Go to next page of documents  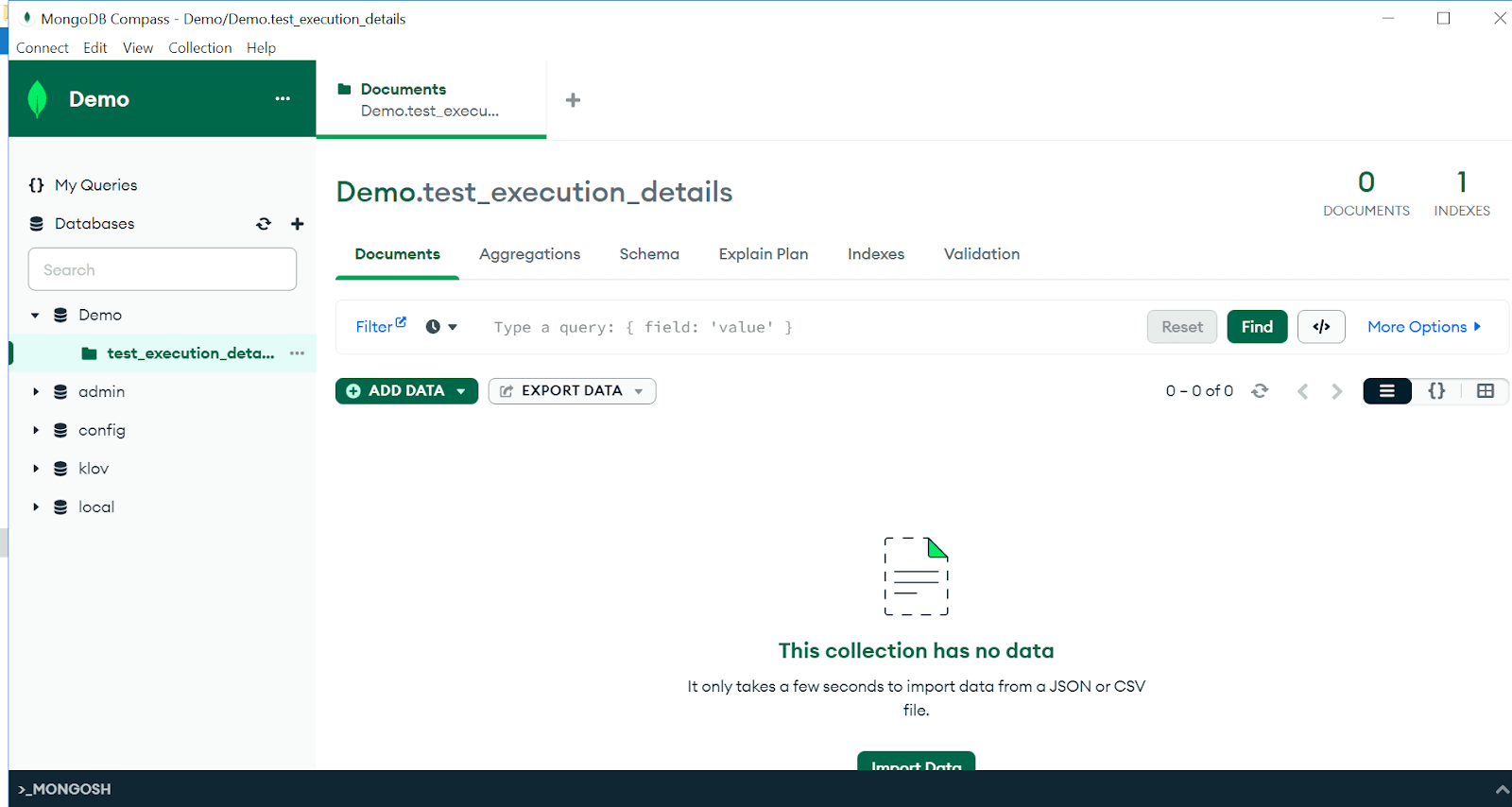click(1336, 391)
